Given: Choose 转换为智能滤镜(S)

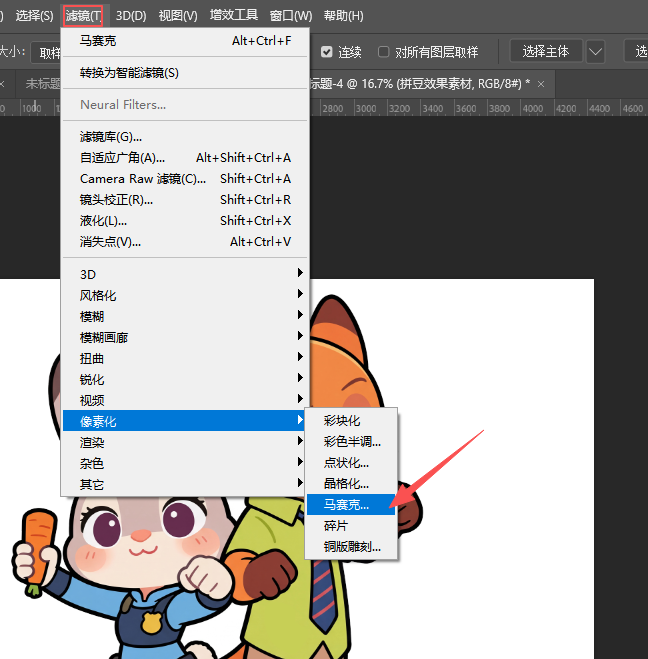Looking at the screenshot, I should pos(185,73).
